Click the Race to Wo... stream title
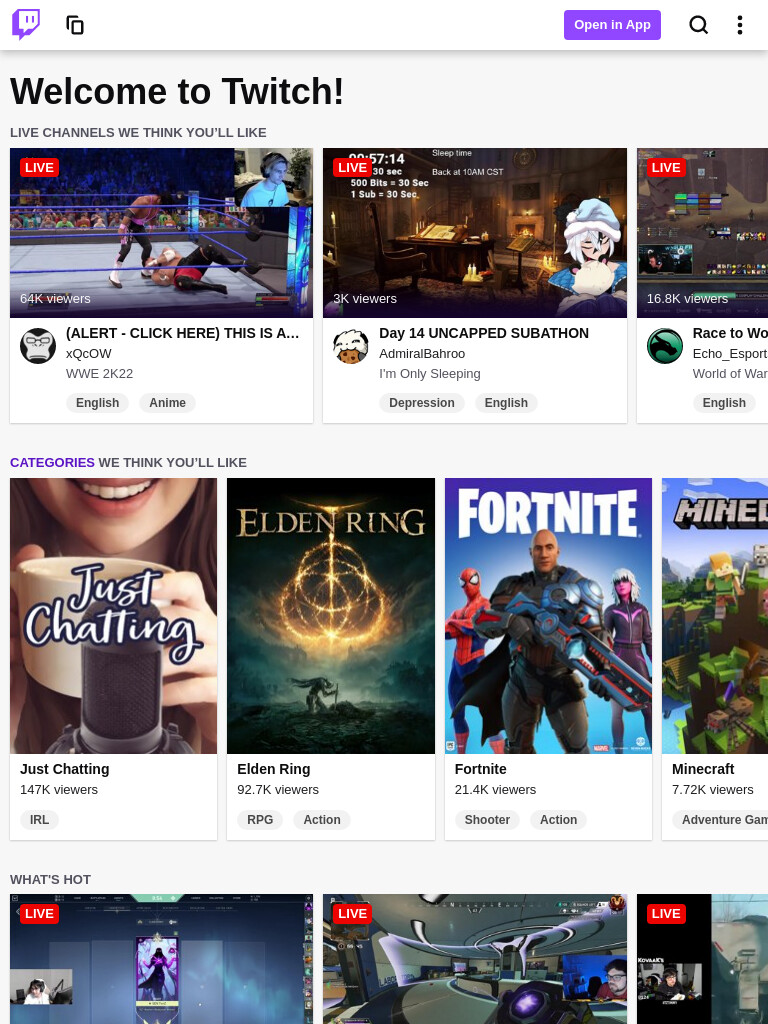Viewport: 768px width, 1024px height. [730, 333]
